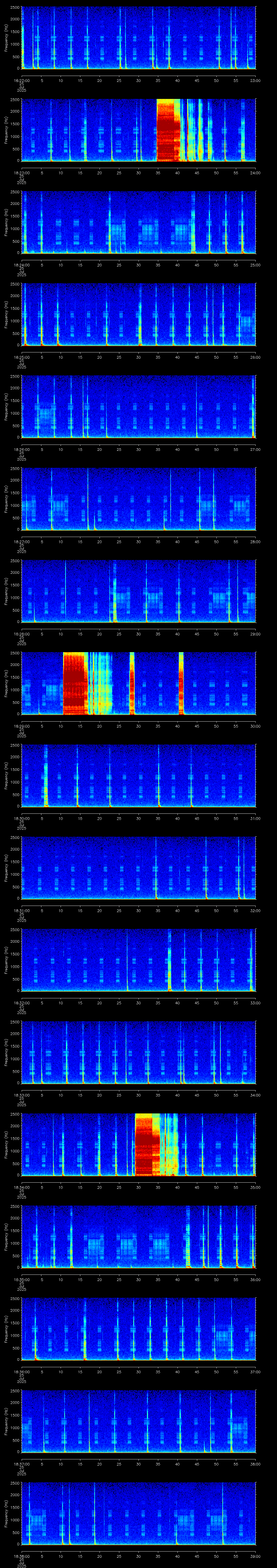Click the 35:00 end time label
This screenshot has width=277, height=1568.
click(256, 1187)
